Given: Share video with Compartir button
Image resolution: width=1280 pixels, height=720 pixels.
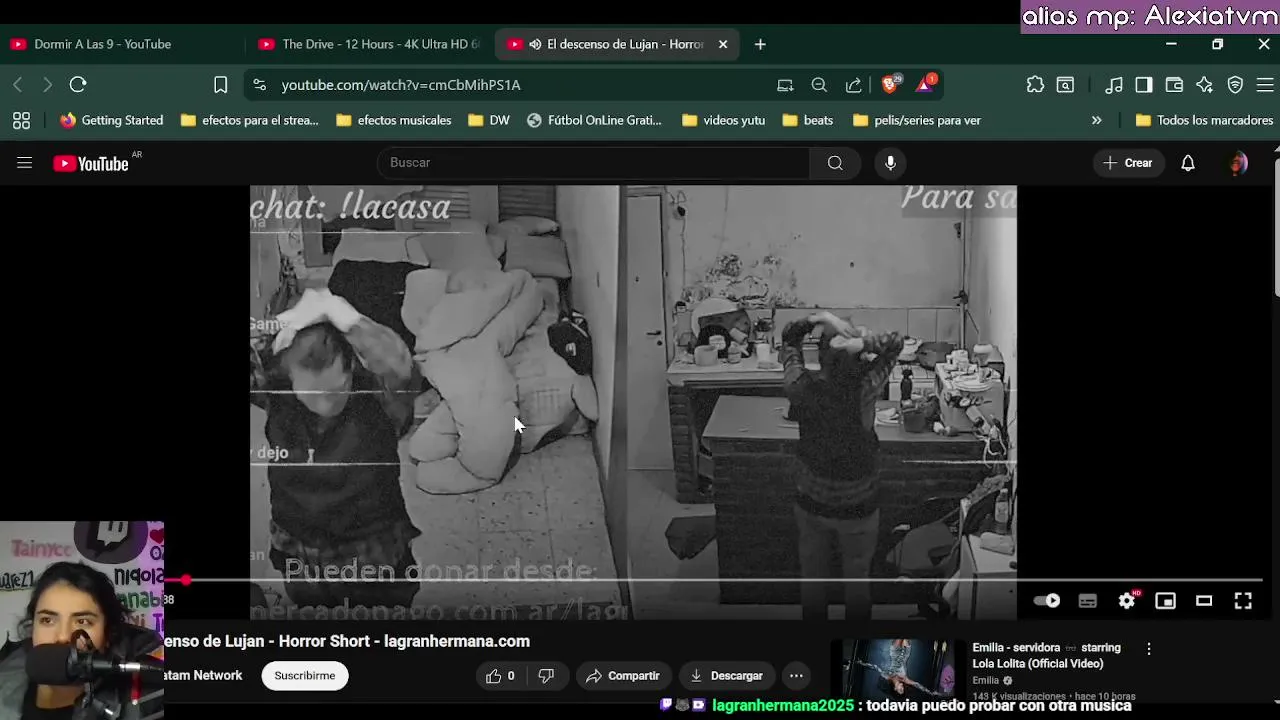Looking at the screenshot, I should [x=623, y=676].
